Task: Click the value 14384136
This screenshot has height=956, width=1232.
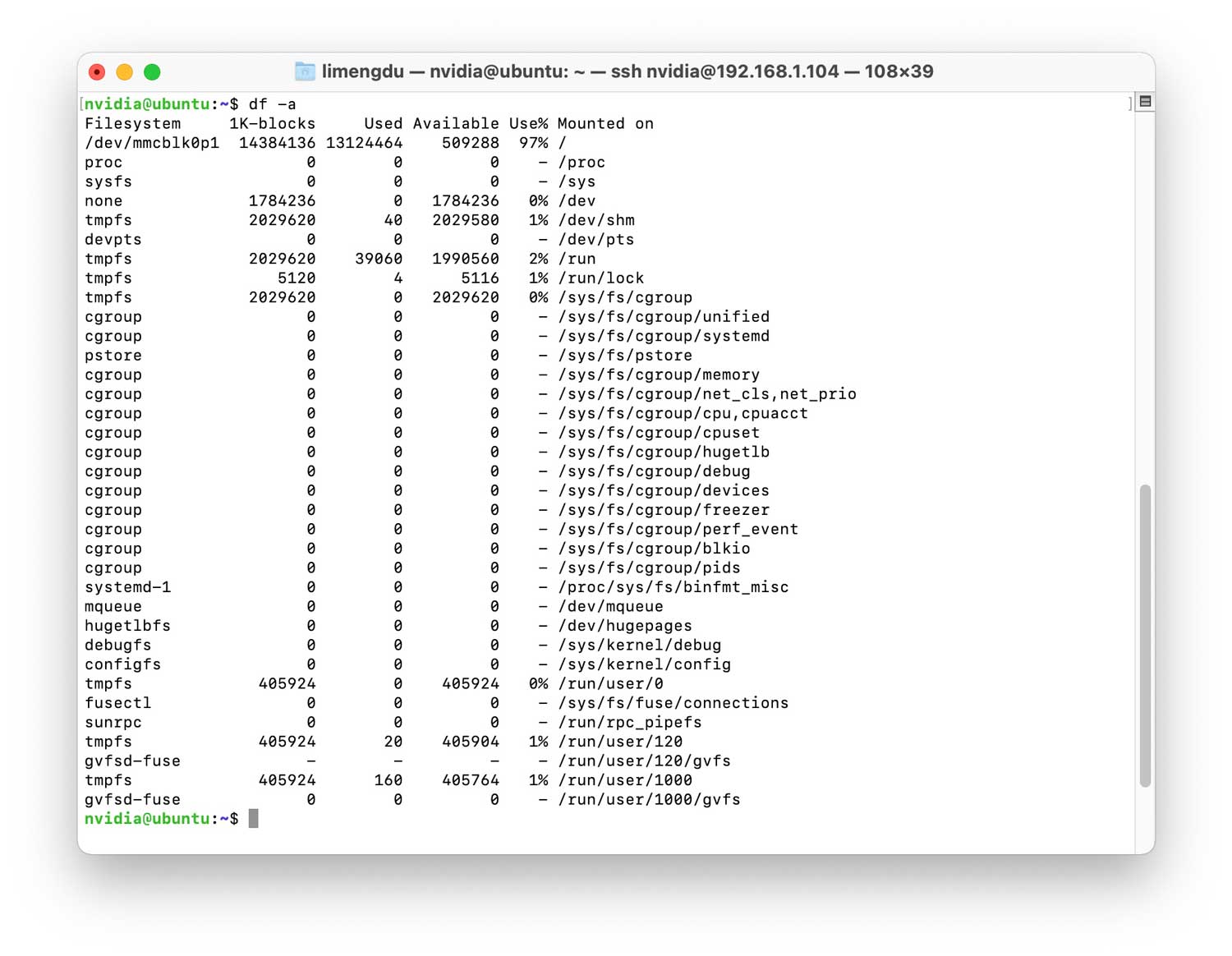Action: point(277,143)
